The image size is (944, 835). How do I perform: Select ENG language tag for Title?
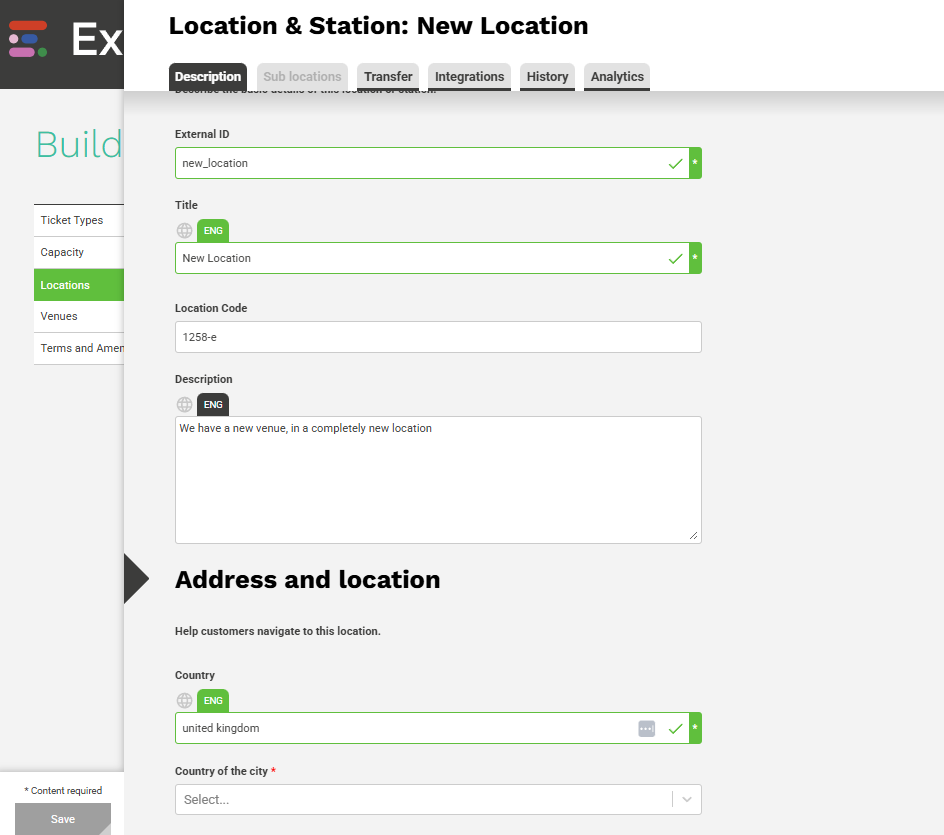pyautogui.click(x=213, y=231)
